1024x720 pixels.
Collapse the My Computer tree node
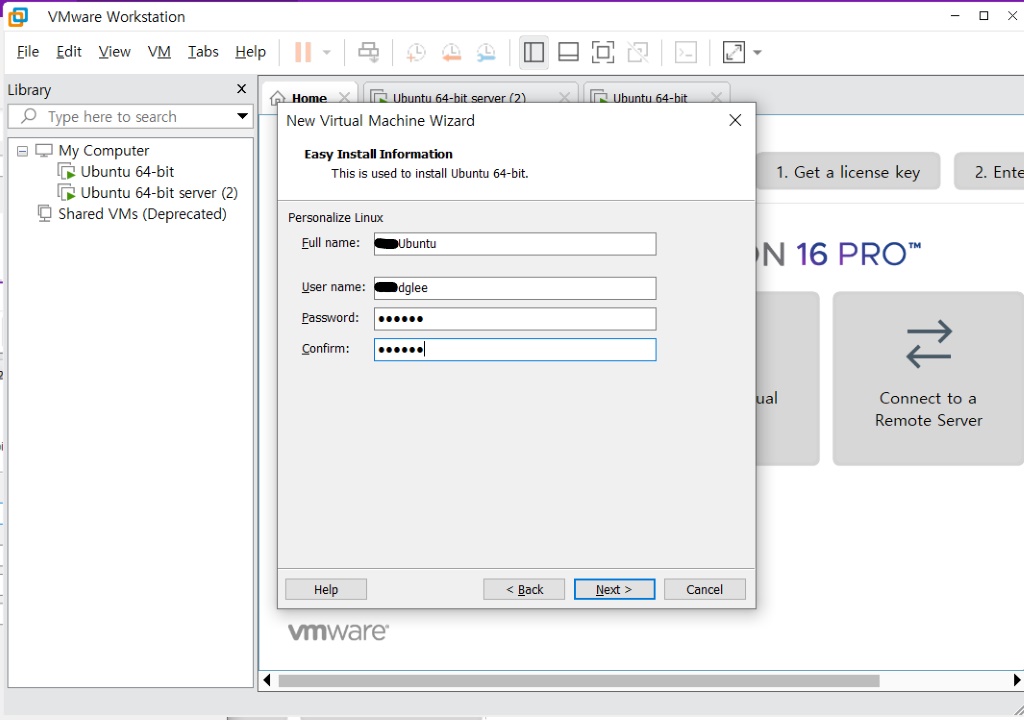point(22,151)
